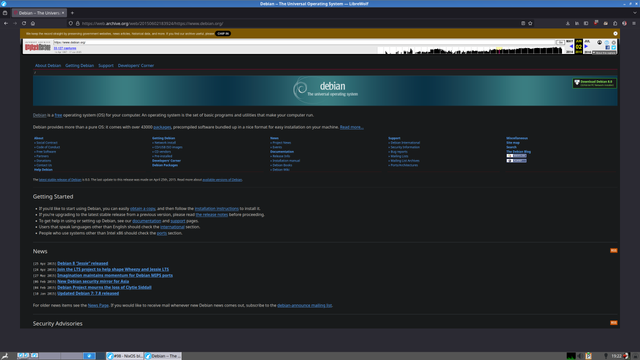This screenshot has height=360, width=640.
Task: Follow the 'packages' link
Action: 162,127
